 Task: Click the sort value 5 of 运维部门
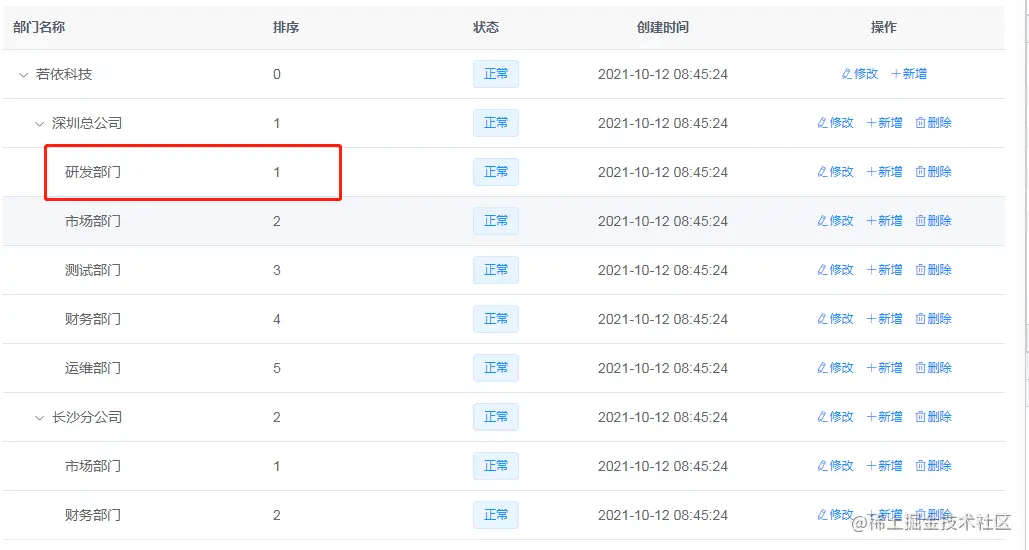277,368
